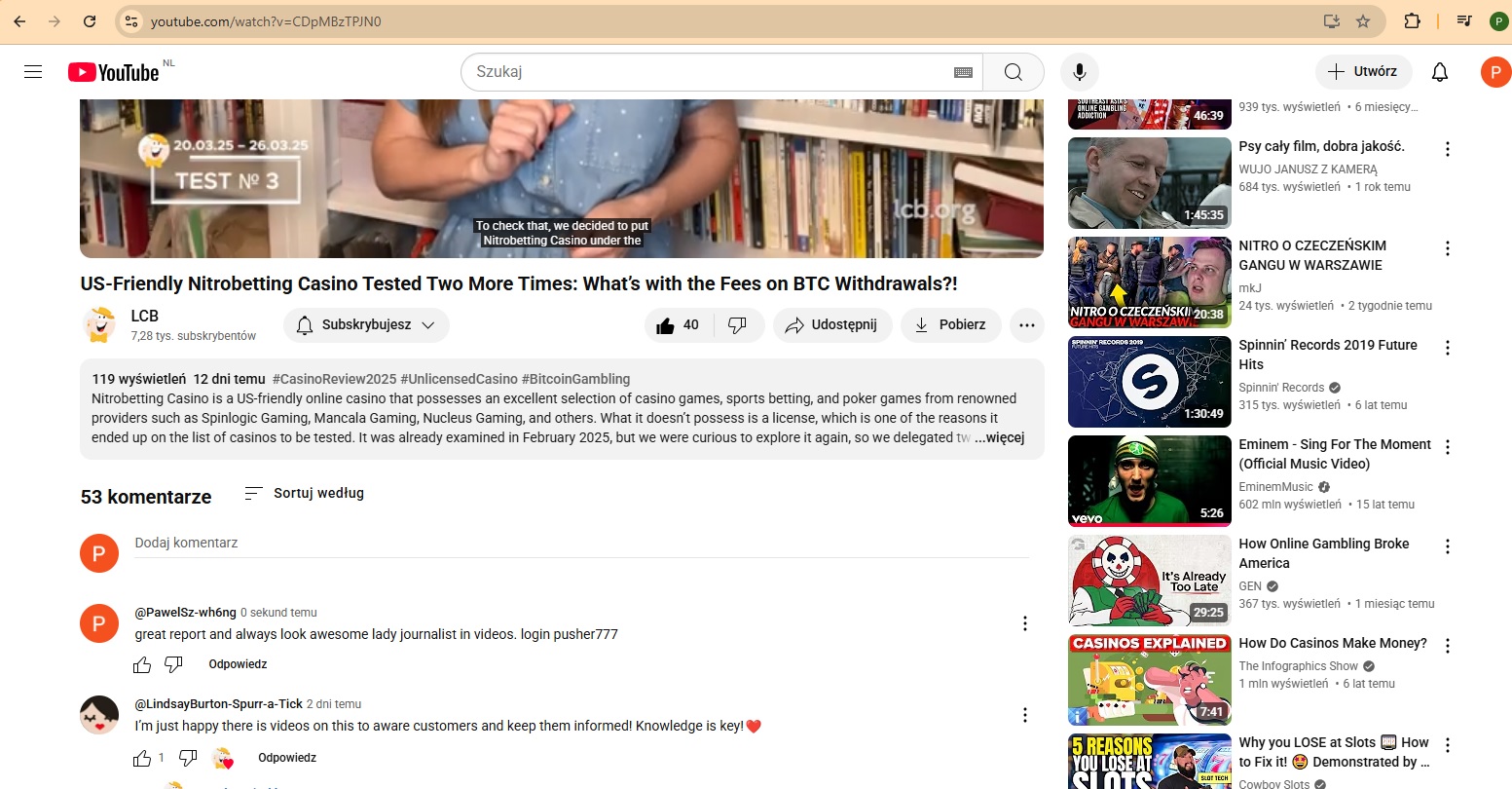Open options for Eminem video

[x=1448, y=447]
